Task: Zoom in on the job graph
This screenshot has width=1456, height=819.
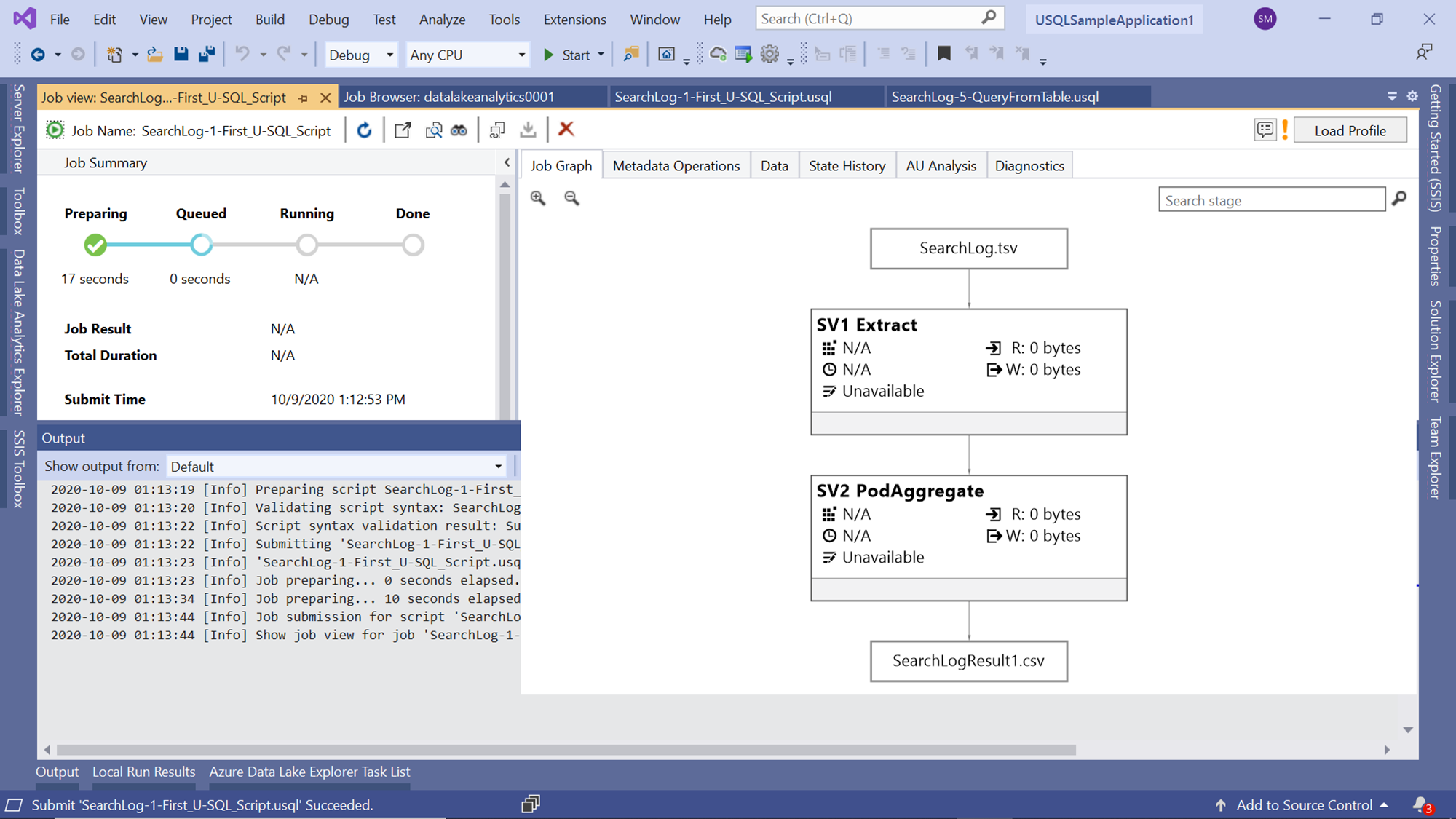Action: tap(538, 198)
